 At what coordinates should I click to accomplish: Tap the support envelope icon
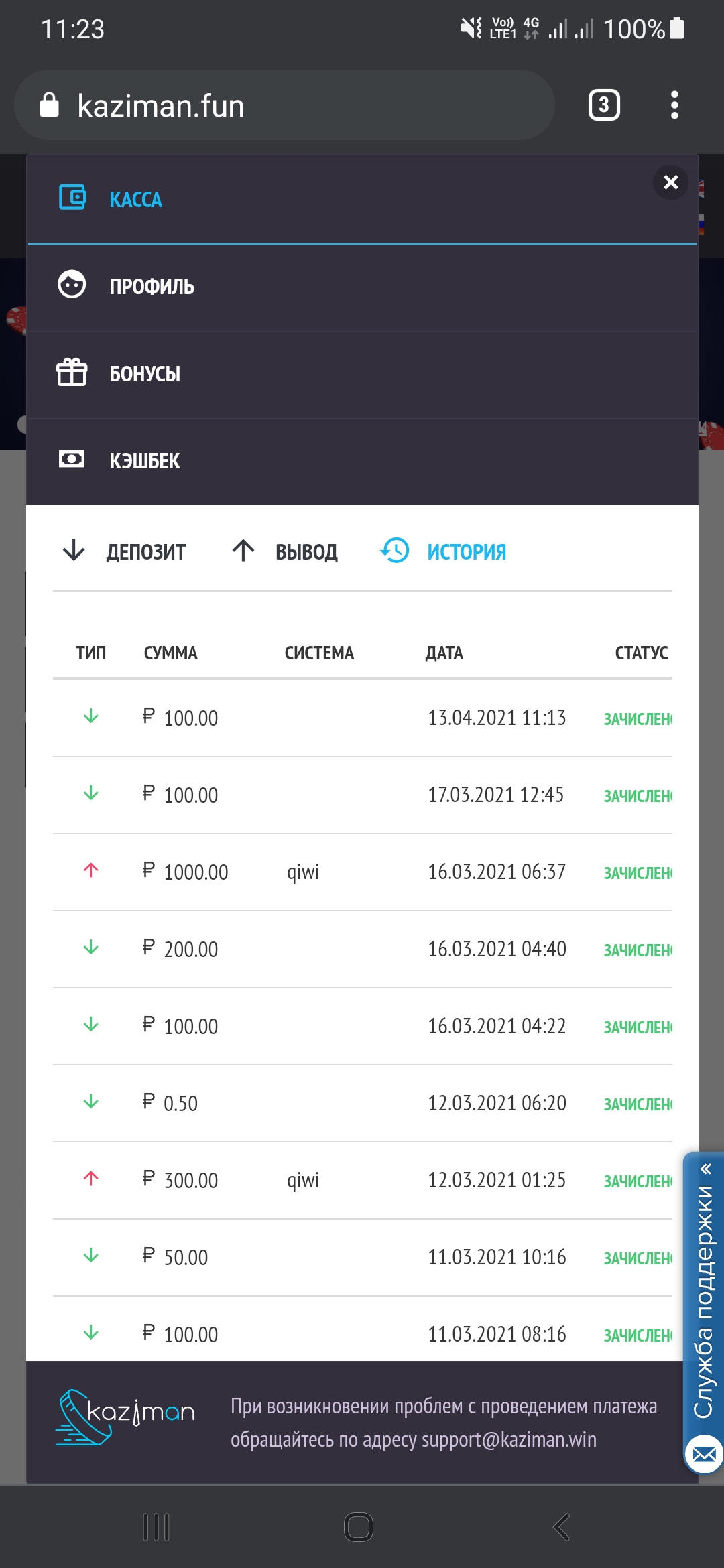[x=704, y=1455]
